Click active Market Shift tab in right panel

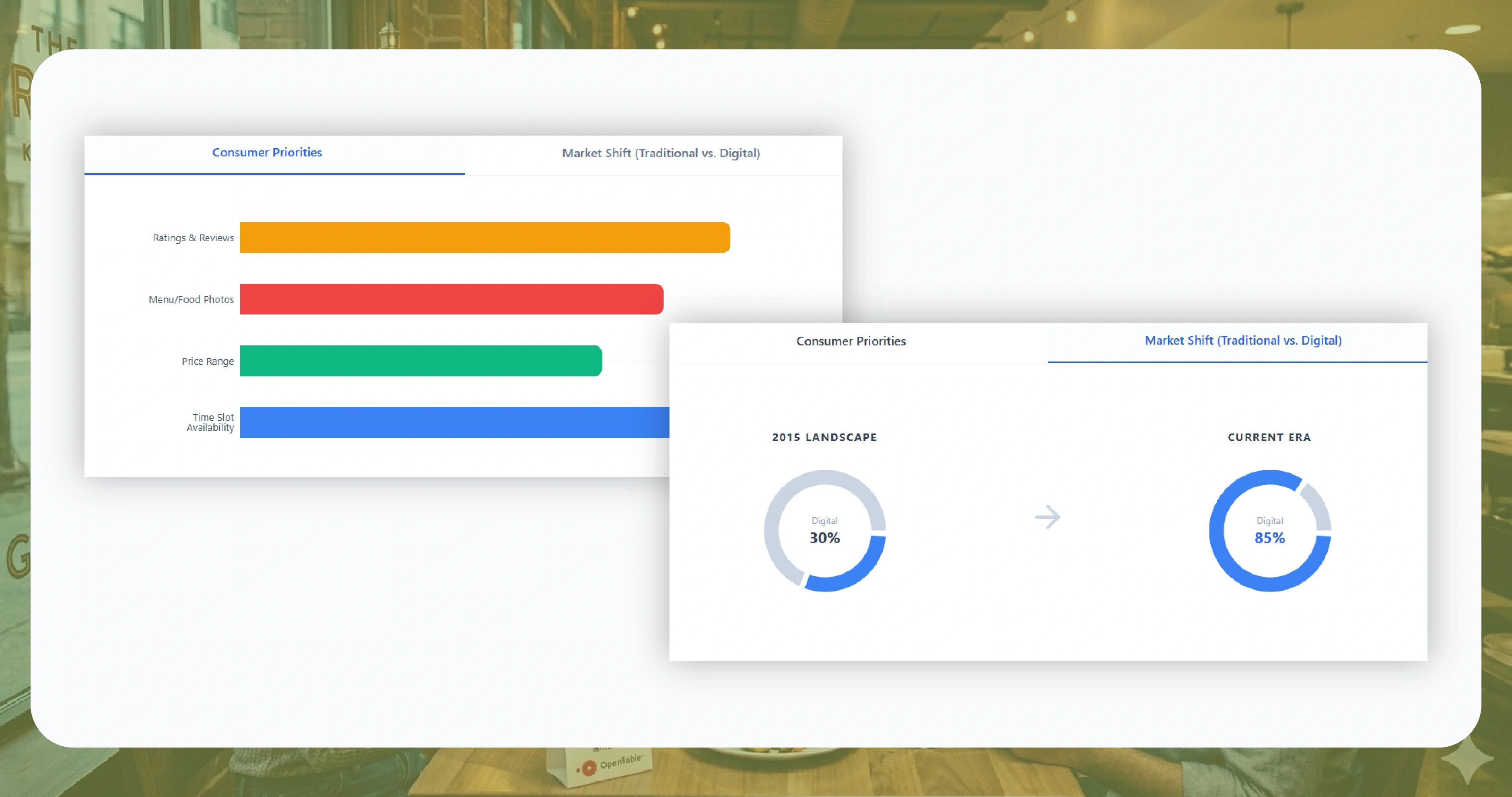[x=1242, y=341]
